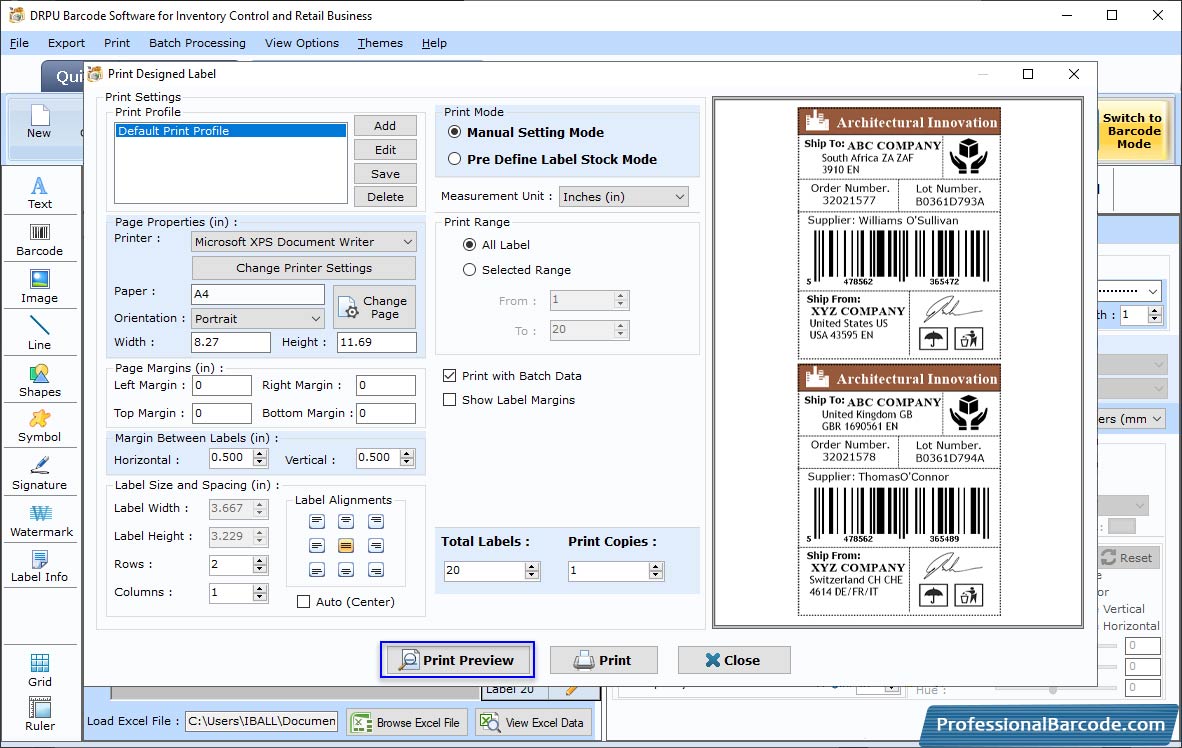
Task: Click the Print button
Action: coord(603,660)
